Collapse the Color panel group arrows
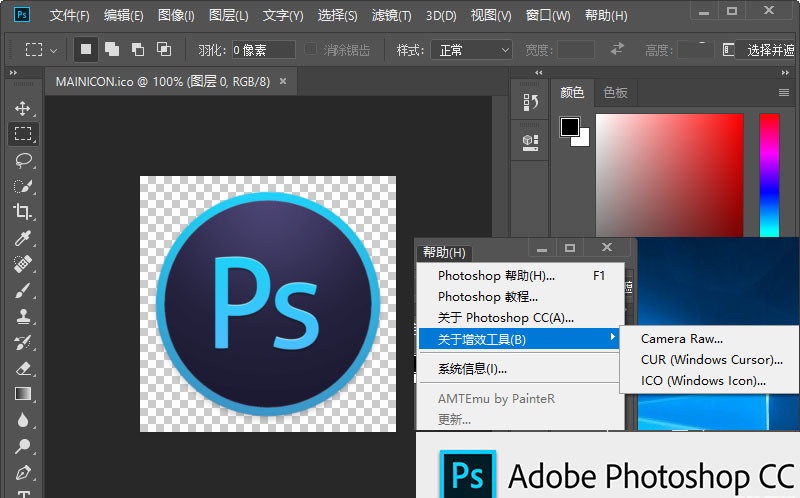Image resolution: width=800 pixels, height=498 pixels. [785, 73]
